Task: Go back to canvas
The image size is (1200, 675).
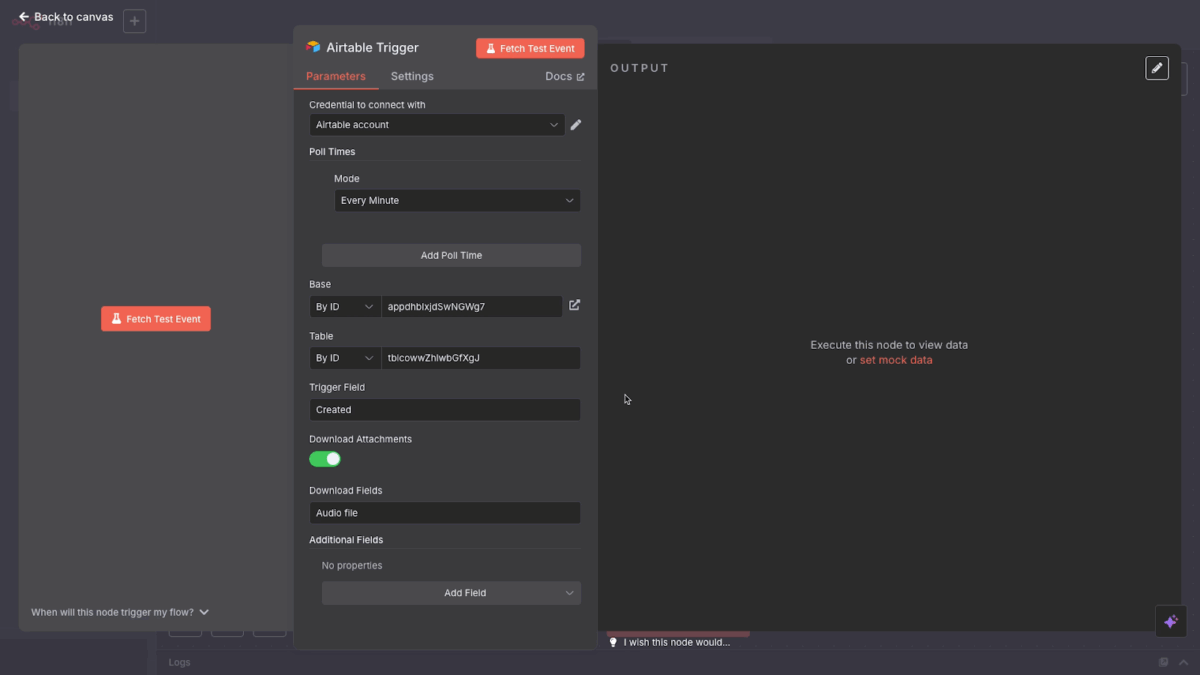Action: (66, 17)
